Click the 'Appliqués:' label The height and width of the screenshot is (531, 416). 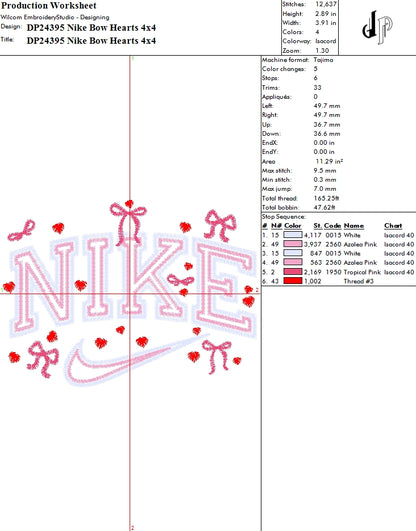276,97
